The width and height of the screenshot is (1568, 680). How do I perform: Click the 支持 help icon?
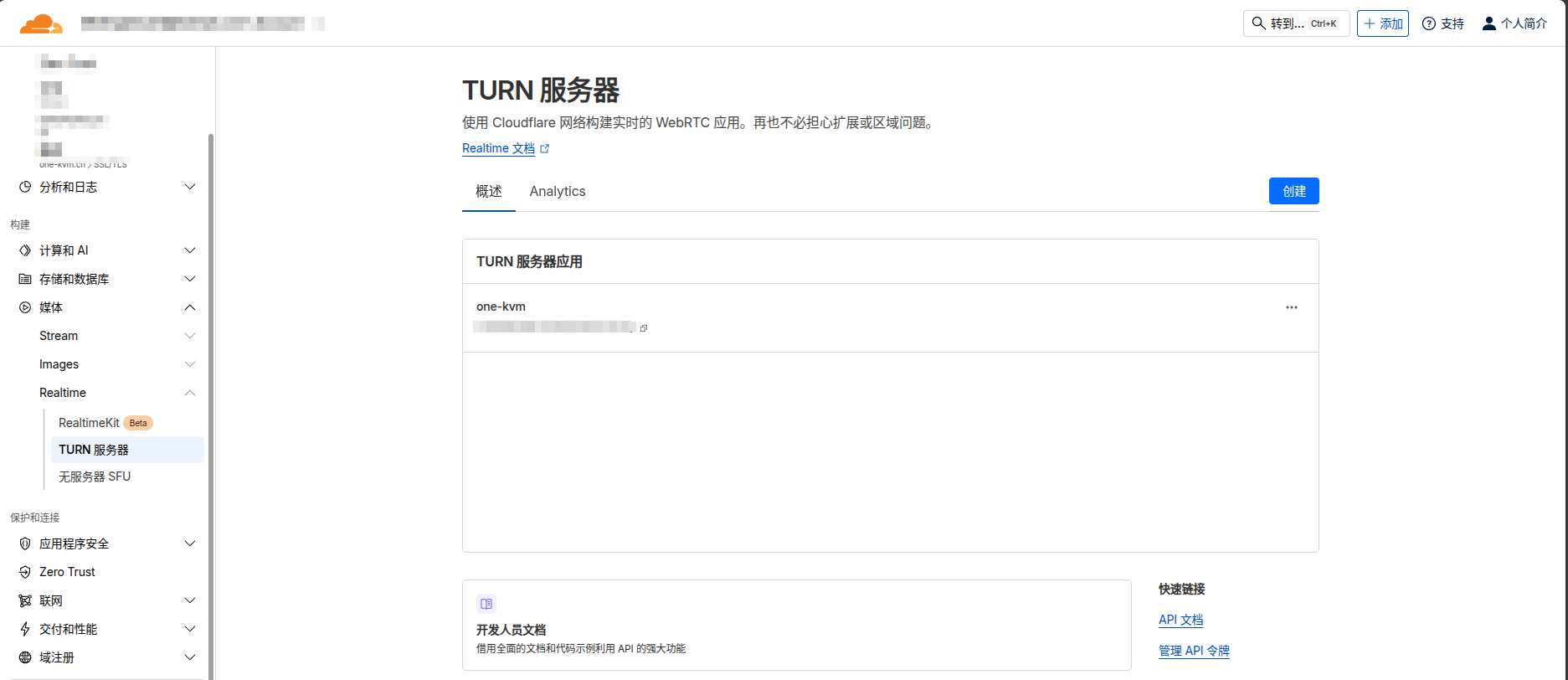[x=1429, y=23]
